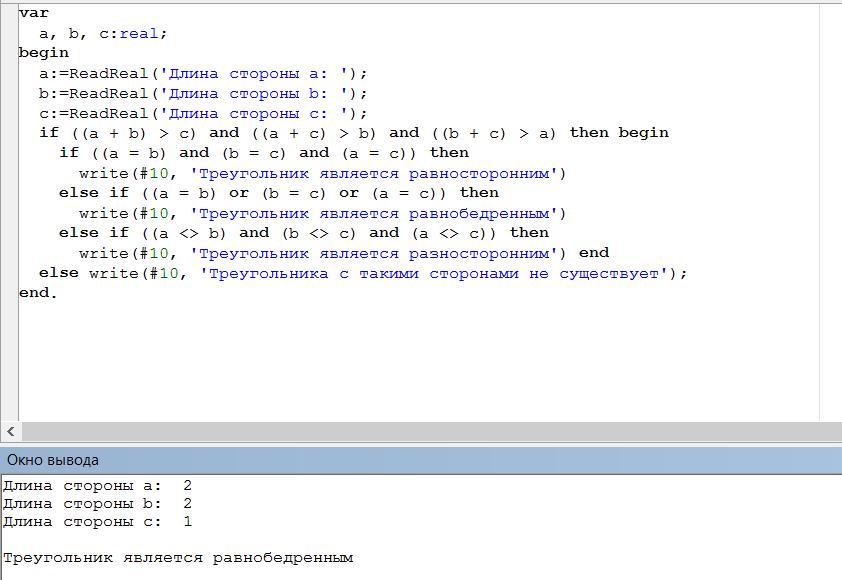Click the 'else if ((a <> b) and' line
Screen dimensions: 842x580
click(x=304, y=233)
